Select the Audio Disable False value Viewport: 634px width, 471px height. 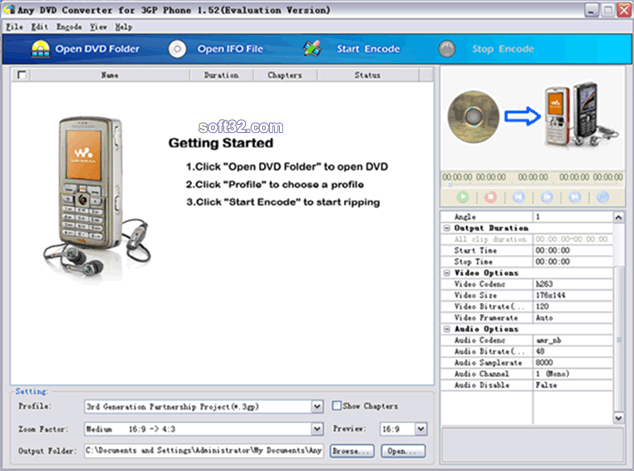[573, 385]
